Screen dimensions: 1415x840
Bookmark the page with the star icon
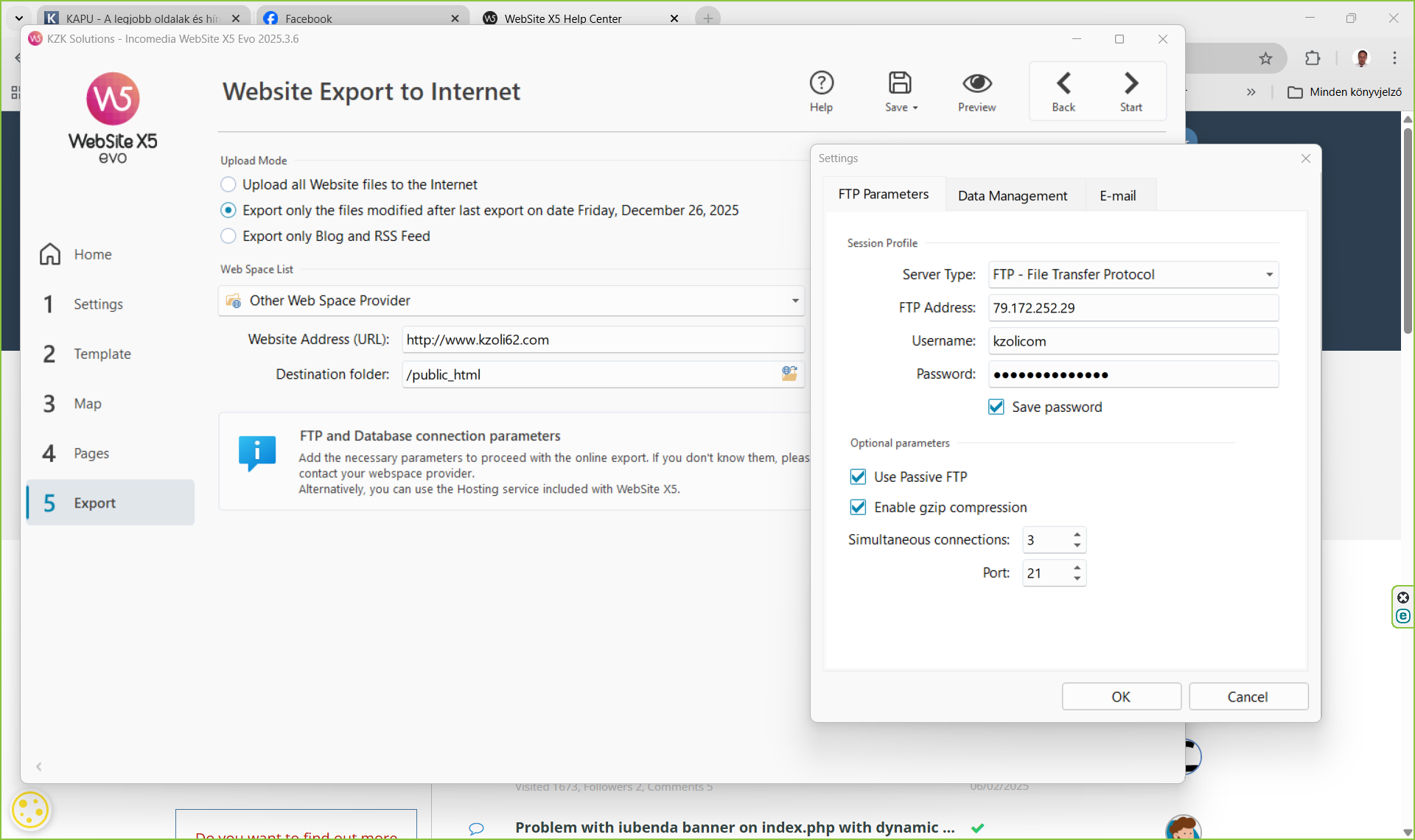click(x=1265, y=58)
